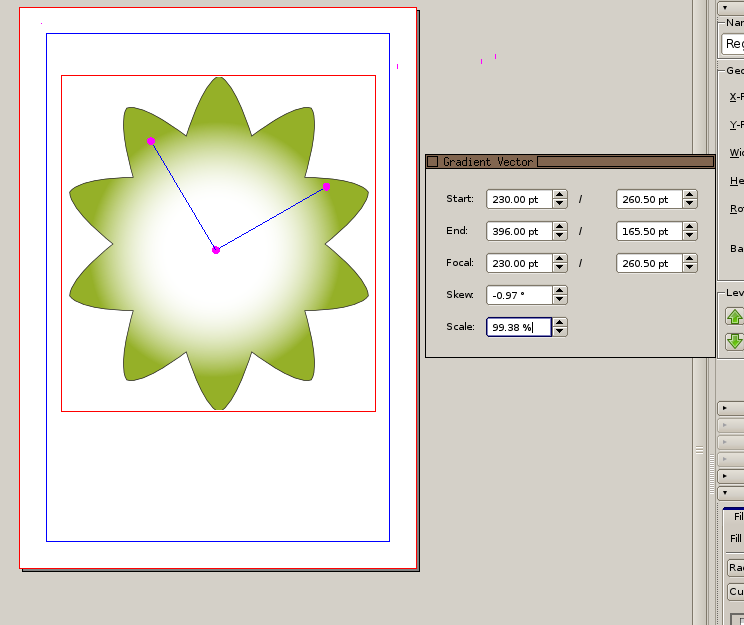
Task: Decrease the Start Y value with down arrow
Action: click(x=690, y=204)
